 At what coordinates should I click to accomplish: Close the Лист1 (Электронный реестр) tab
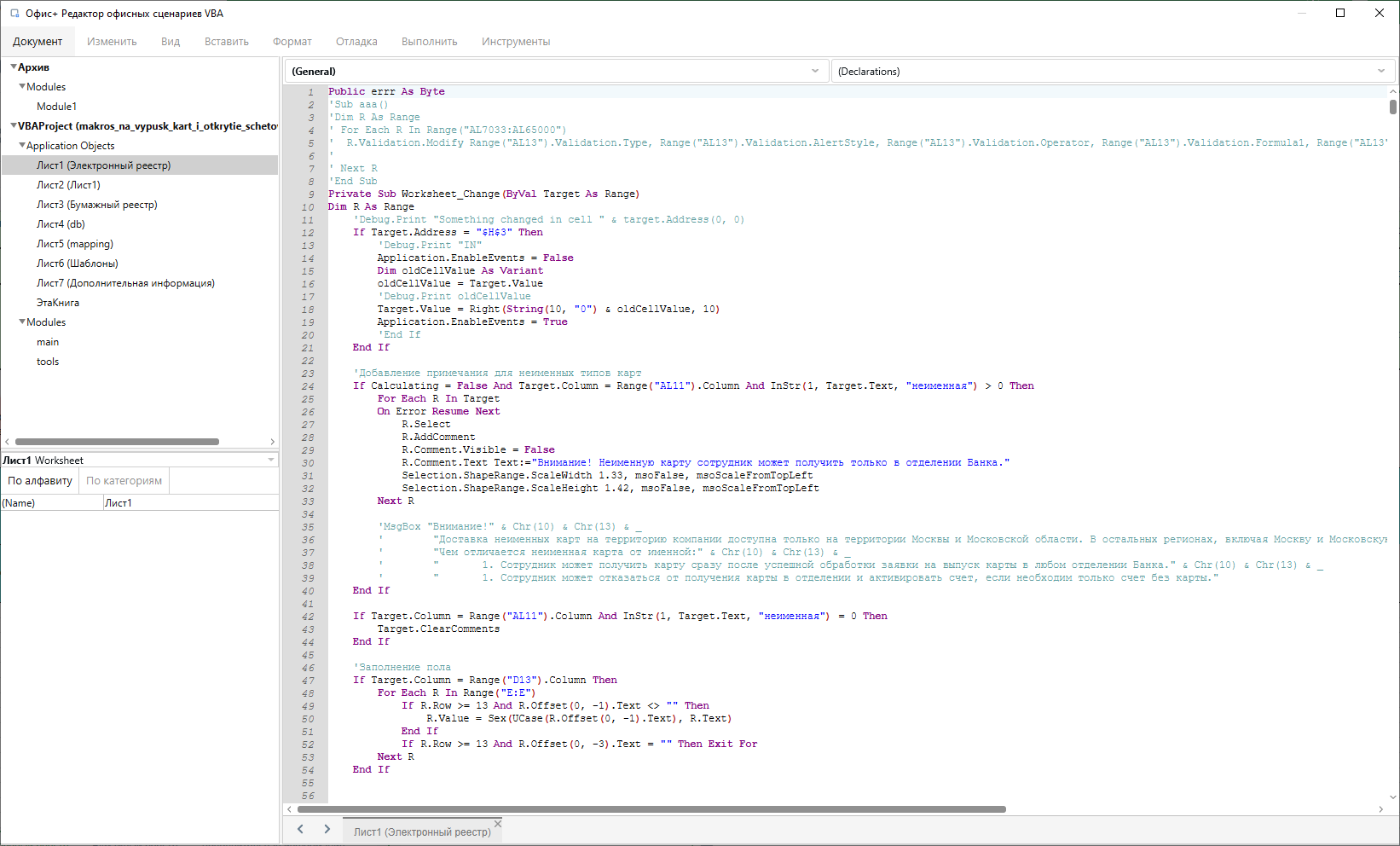[497, 824]
